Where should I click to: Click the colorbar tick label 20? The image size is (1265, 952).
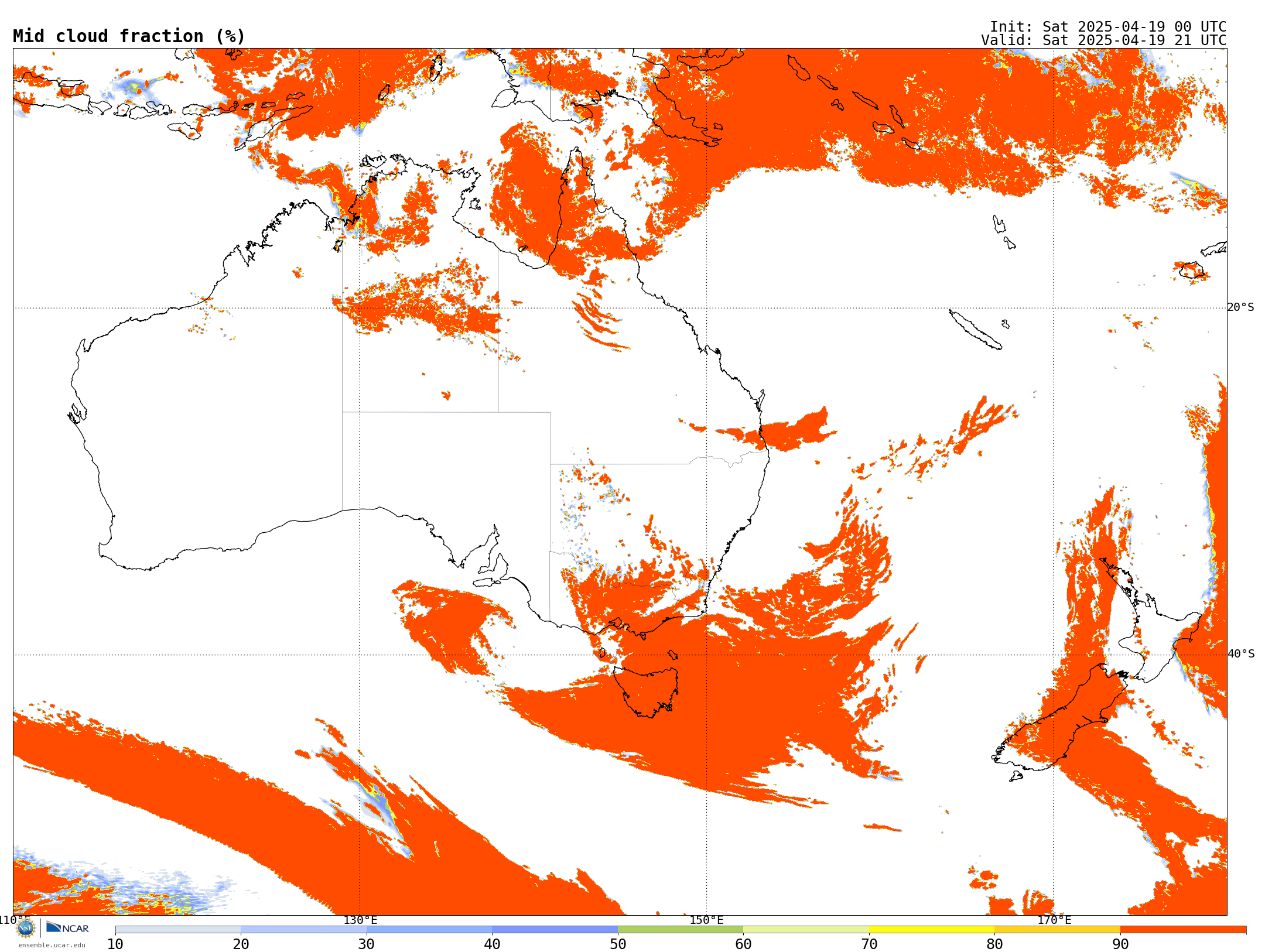coord(241,944)
